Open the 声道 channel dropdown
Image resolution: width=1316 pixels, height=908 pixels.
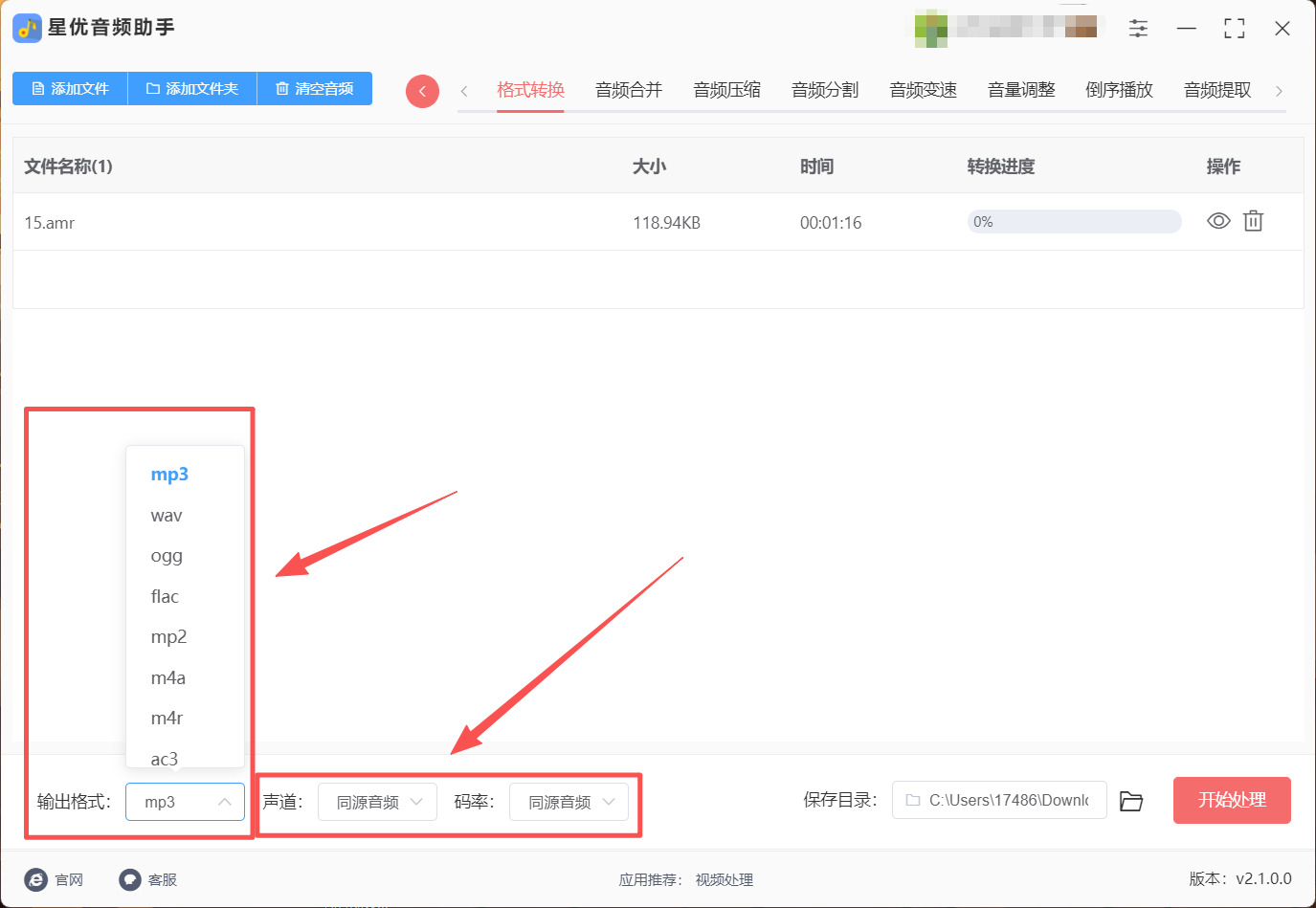pyautogui.click(x=377, y=802)
